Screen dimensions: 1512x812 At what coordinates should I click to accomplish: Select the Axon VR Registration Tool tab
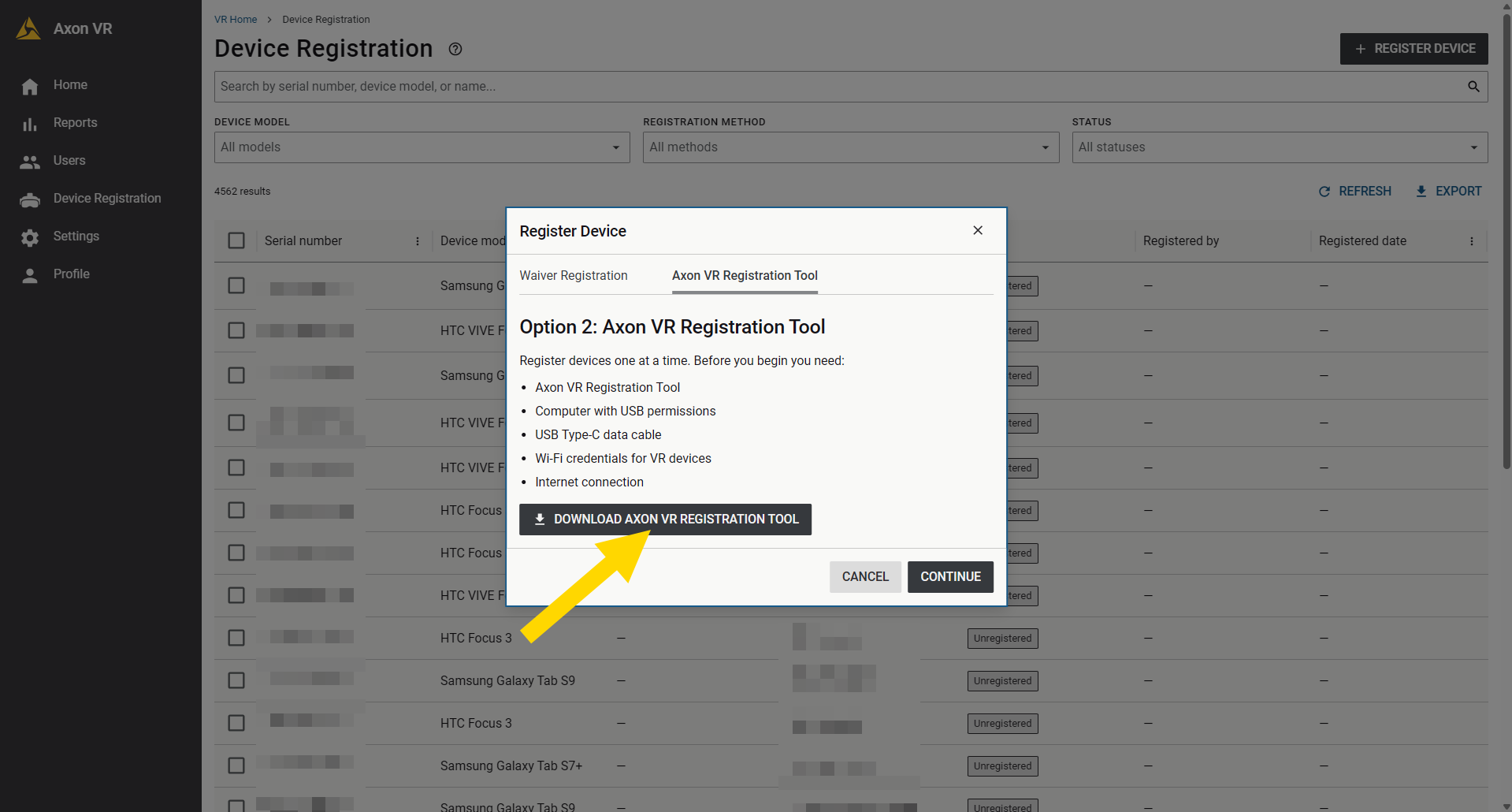pos(745,276)
